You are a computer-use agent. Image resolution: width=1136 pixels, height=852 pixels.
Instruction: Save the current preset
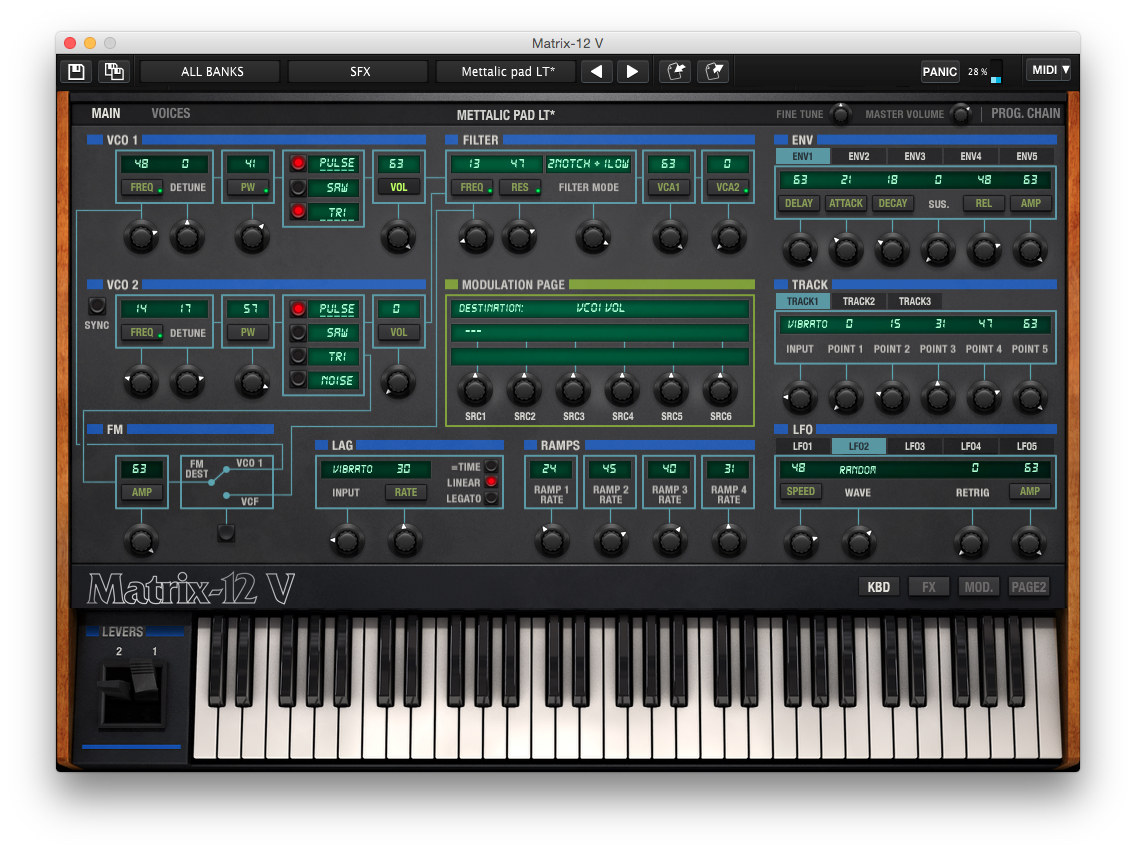tap(76, 71)
